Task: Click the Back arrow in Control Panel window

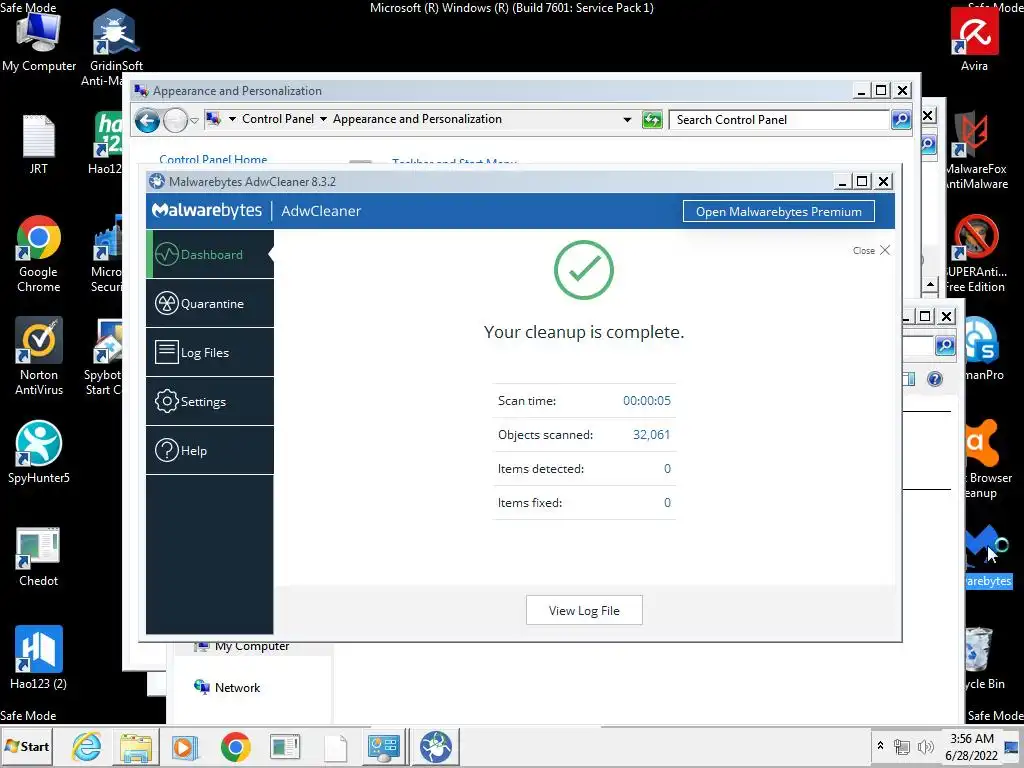Action: [x=148, y=120]
